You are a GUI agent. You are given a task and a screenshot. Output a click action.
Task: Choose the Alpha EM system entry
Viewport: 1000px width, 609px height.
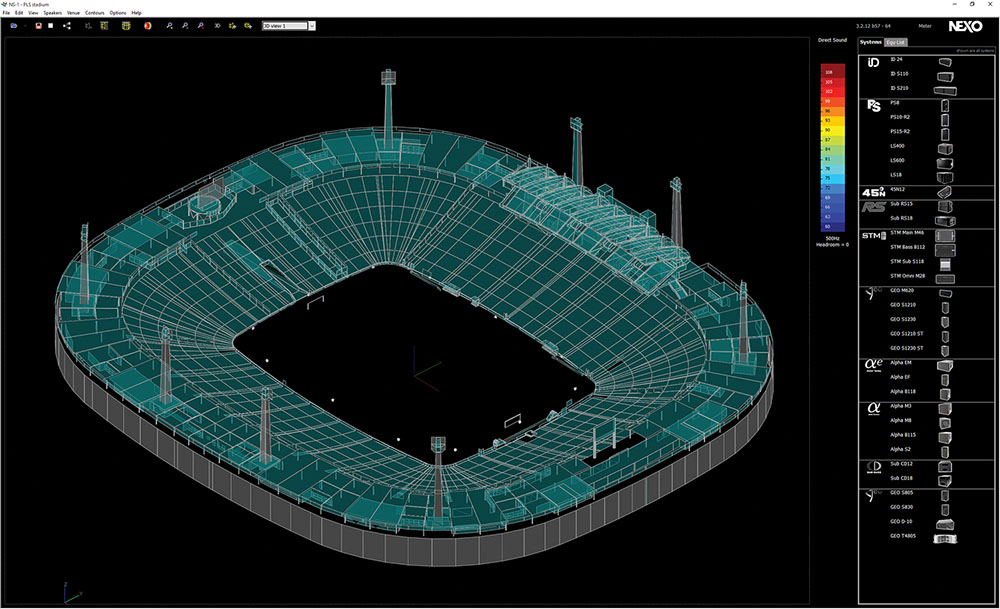[901, 363]
